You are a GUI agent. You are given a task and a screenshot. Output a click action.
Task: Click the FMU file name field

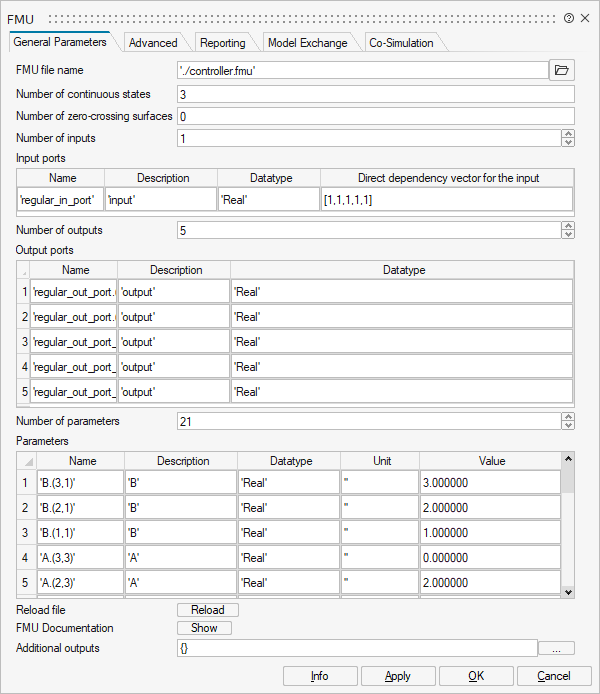tap(362, 70)
